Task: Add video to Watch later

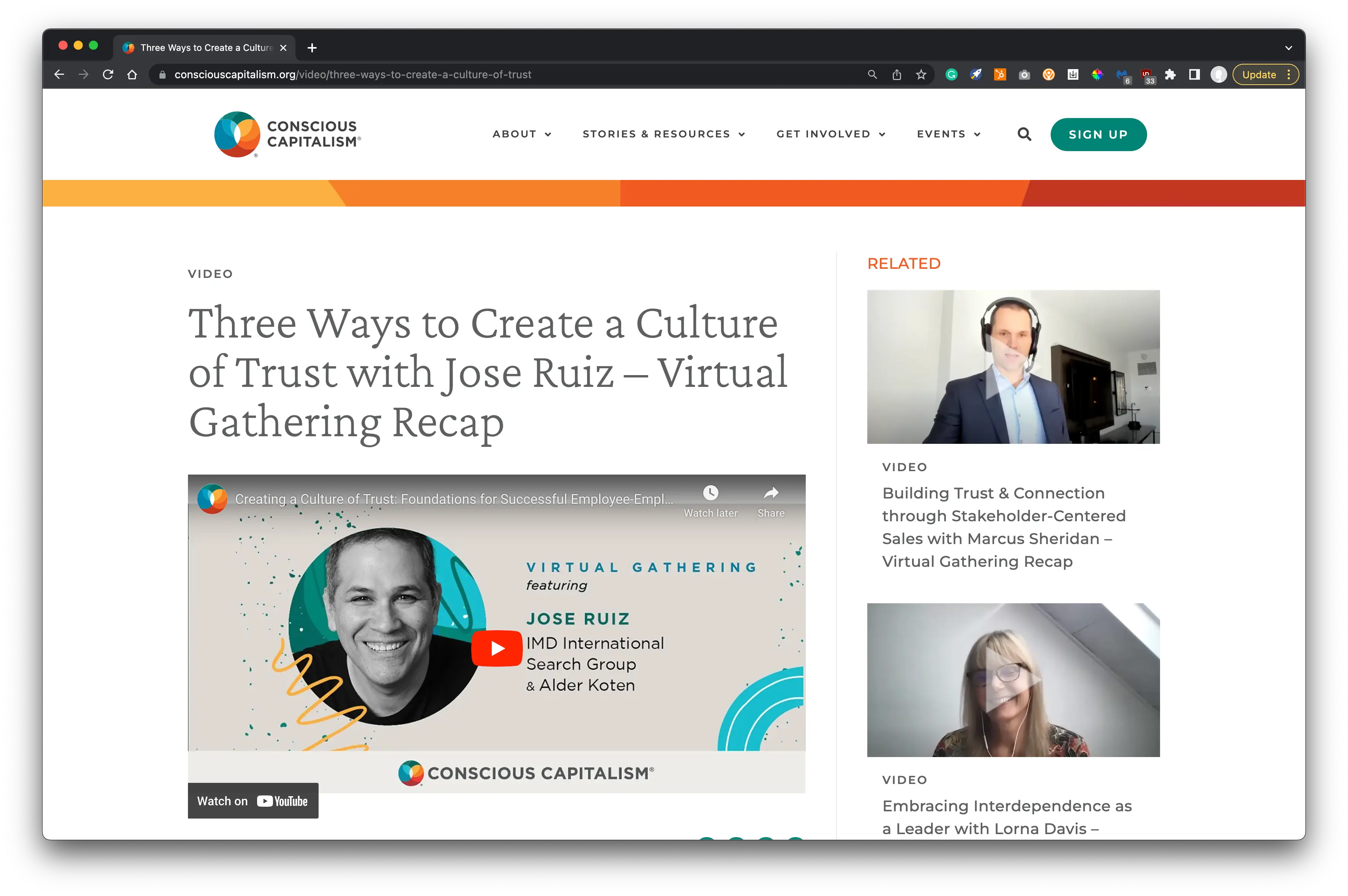Action: (710, 493)
